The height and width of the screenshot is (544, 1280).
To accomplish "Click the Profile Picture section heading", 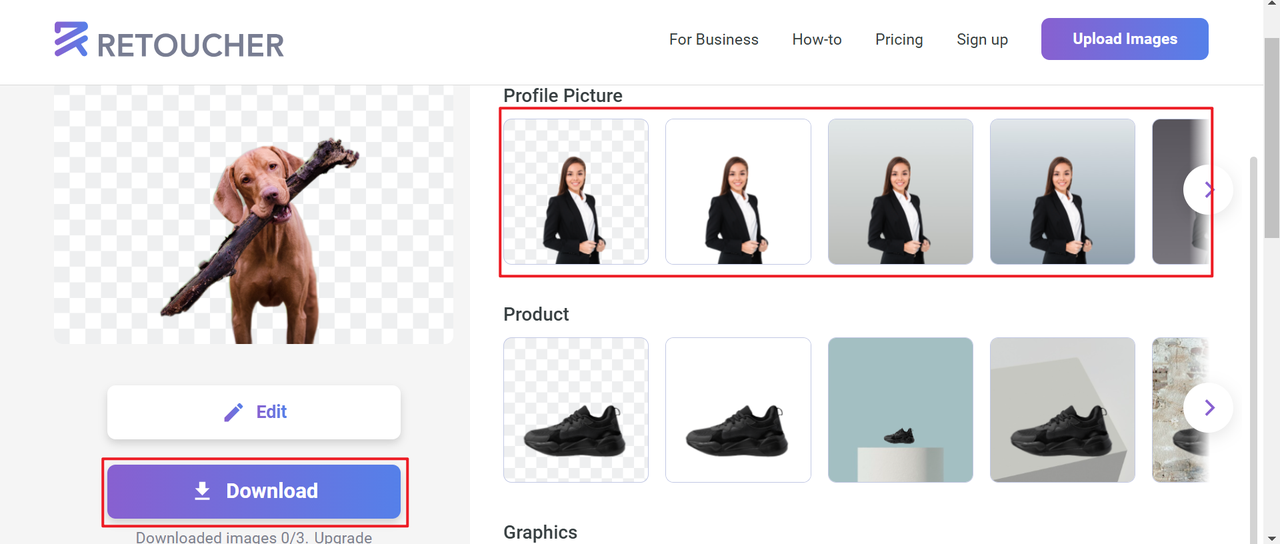I will pos(563,96).
